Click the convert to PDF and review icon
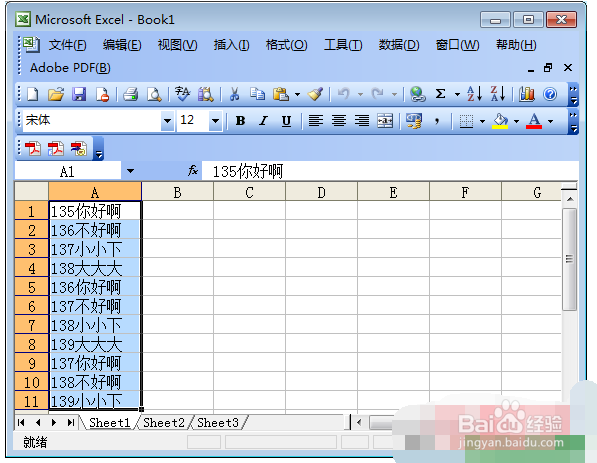597x463 pixels. (x=78, y=148)
